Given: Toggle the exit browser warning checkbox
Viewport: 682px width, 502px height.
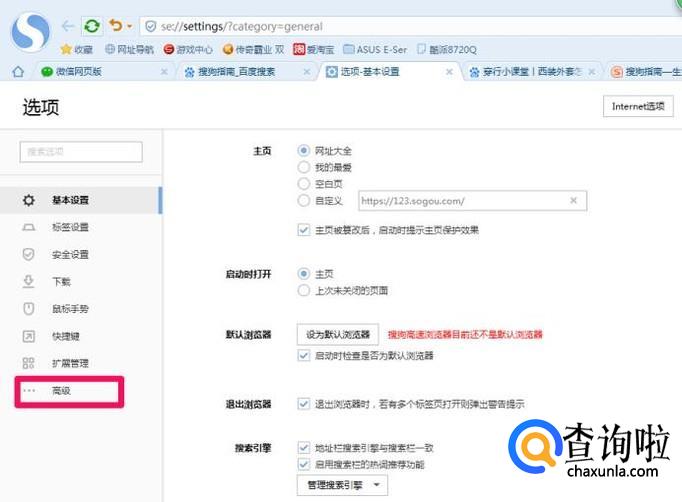Looking at the screenshot, I should (304, 404).
